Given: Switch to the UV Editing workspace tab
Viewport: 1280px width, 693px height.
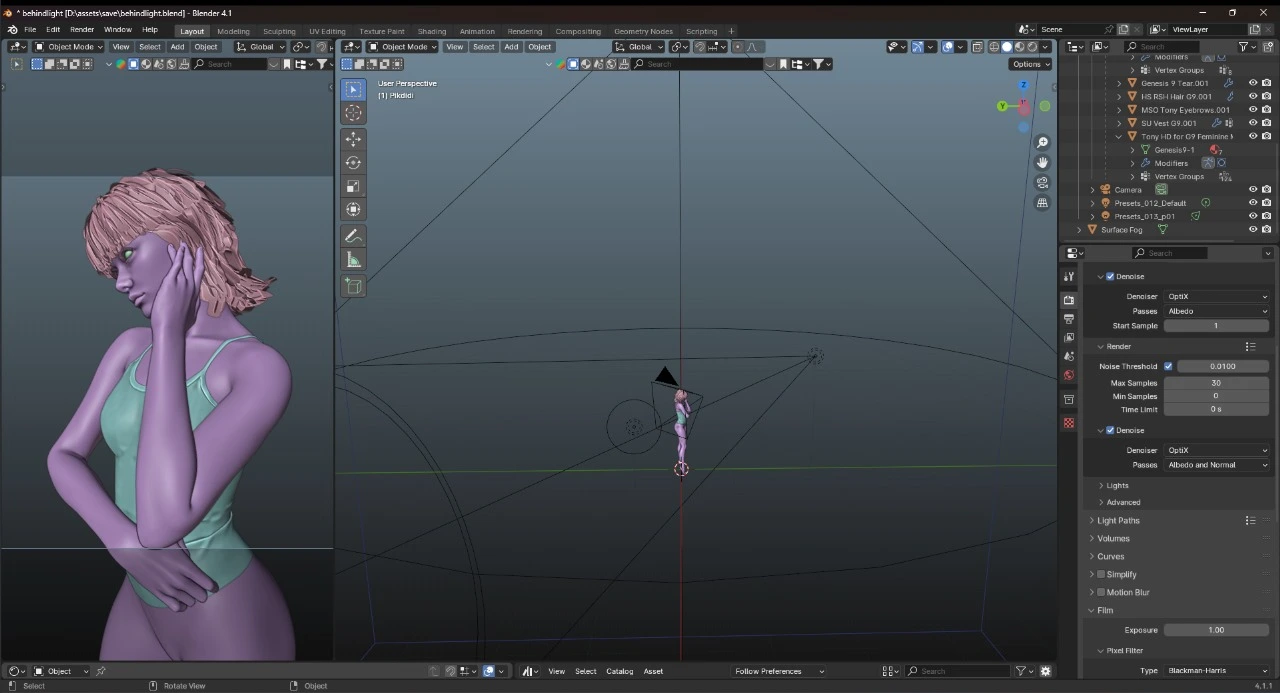Looking at the screenshot, I should (x=327, y=31).
